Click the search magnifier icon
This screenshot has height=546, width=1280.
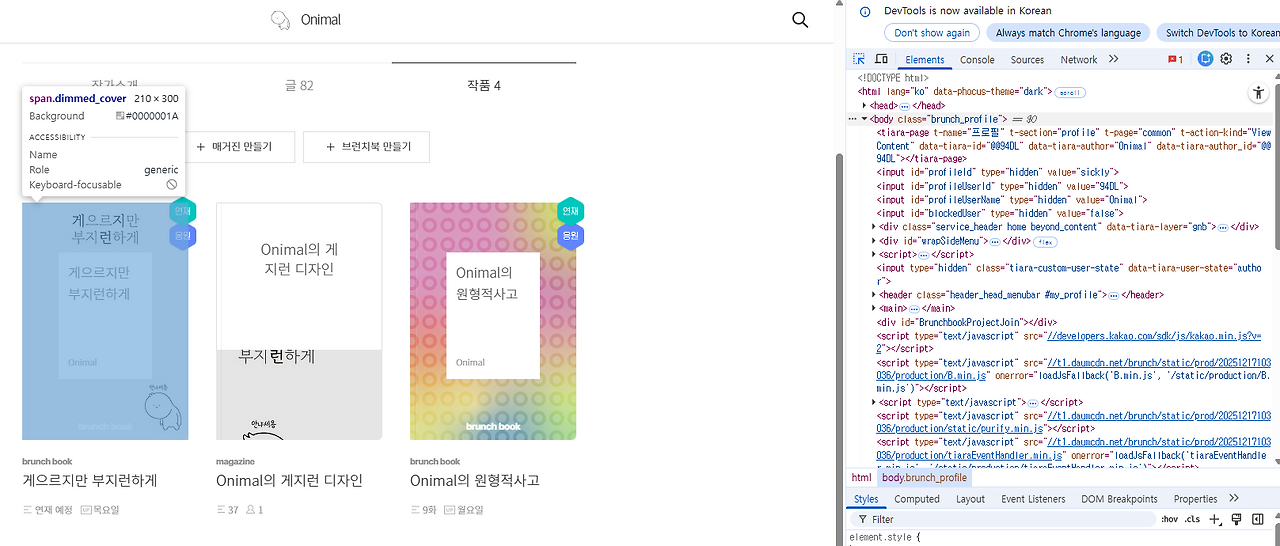pos(800,20)
